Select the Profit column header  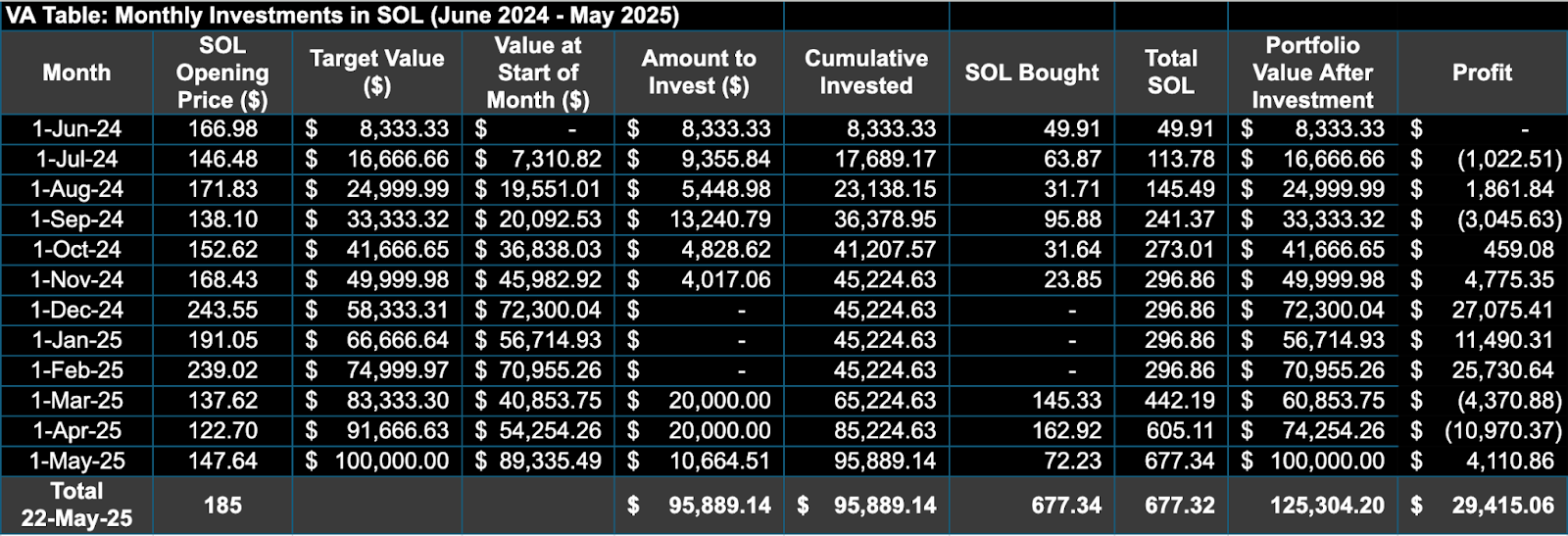(x=1482, y=73)
